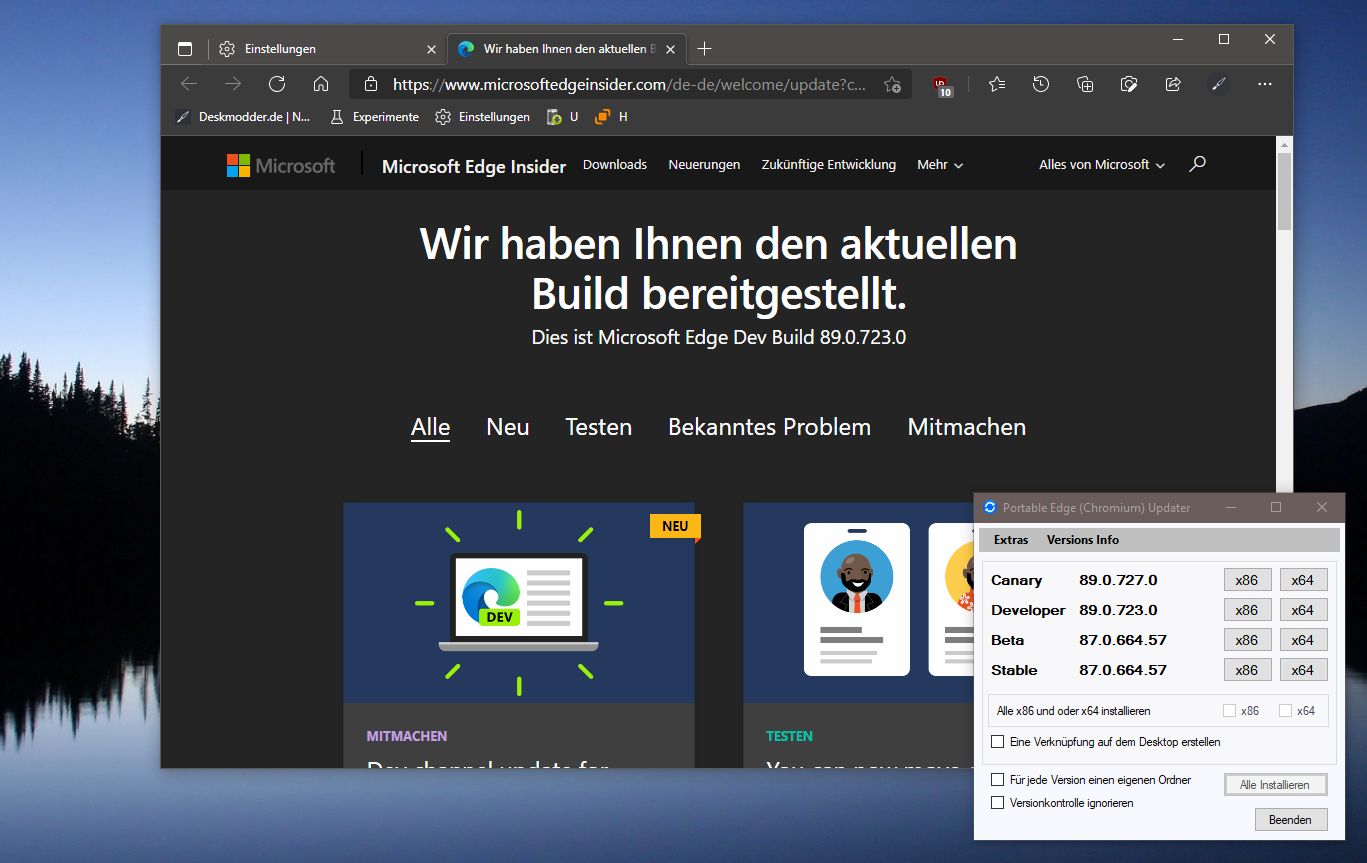Open the tab actions menu icon
Image resolution: width=1367 pixels, height=863 pixels.
(x=185, y=49)
